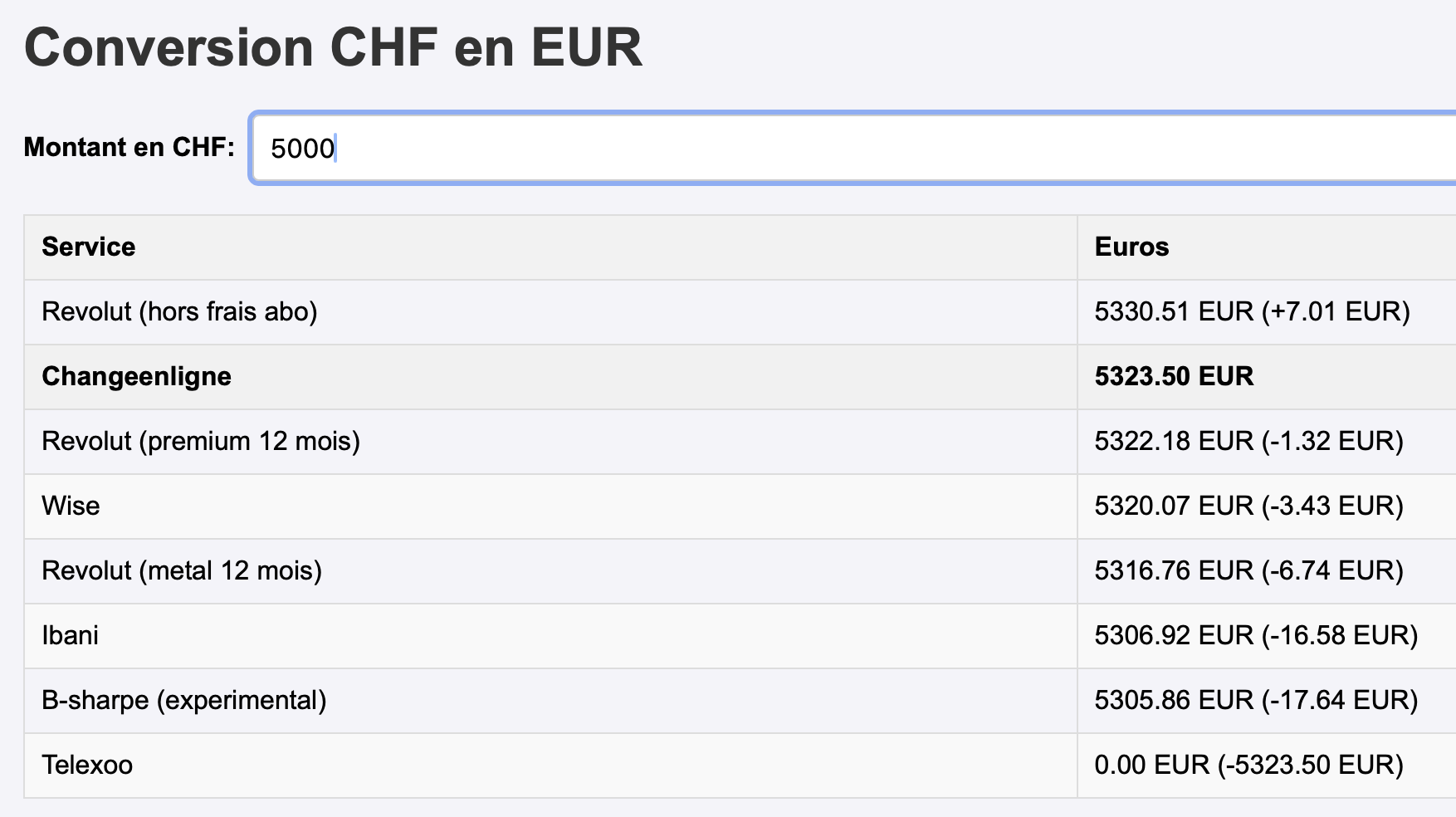Select the Changeenligne service cell

pos(136,376)
